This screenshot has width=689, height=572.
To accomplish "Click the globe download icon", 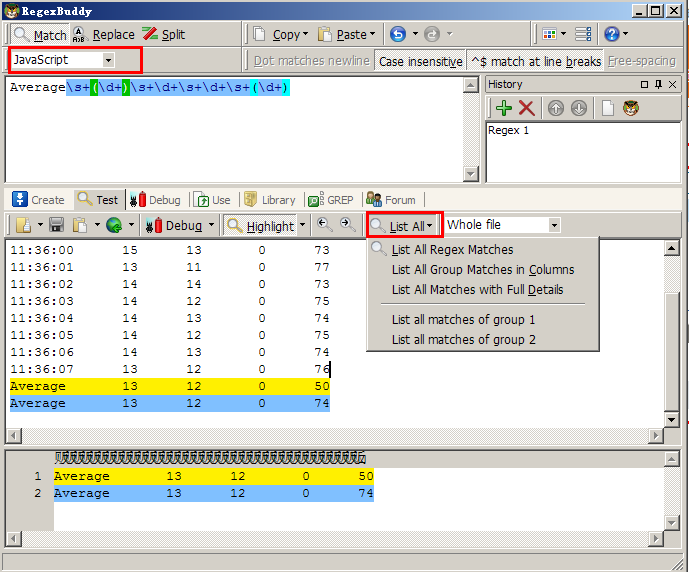I will (x=114, y=225).
